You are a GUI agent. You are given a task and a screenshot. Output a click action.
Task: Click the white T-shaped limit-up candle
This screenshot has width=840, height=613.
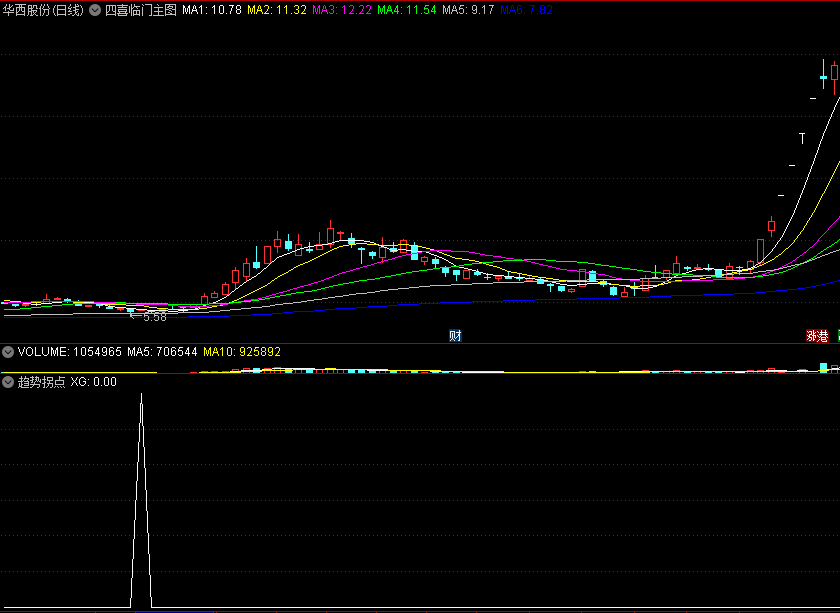pos(802,138)
